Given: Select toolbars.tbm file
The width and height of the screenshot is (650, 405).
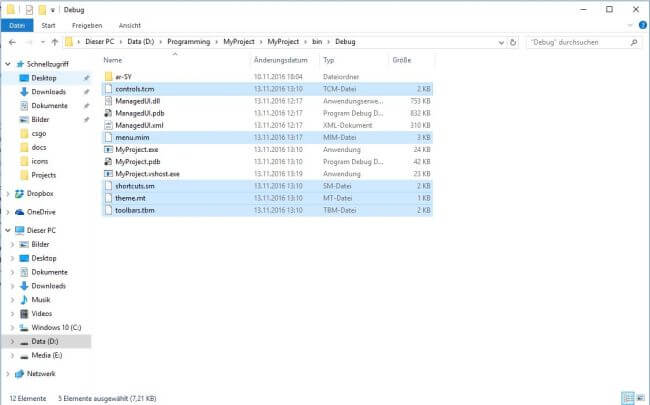Looking at the screenshot, I should coord(267,210).
